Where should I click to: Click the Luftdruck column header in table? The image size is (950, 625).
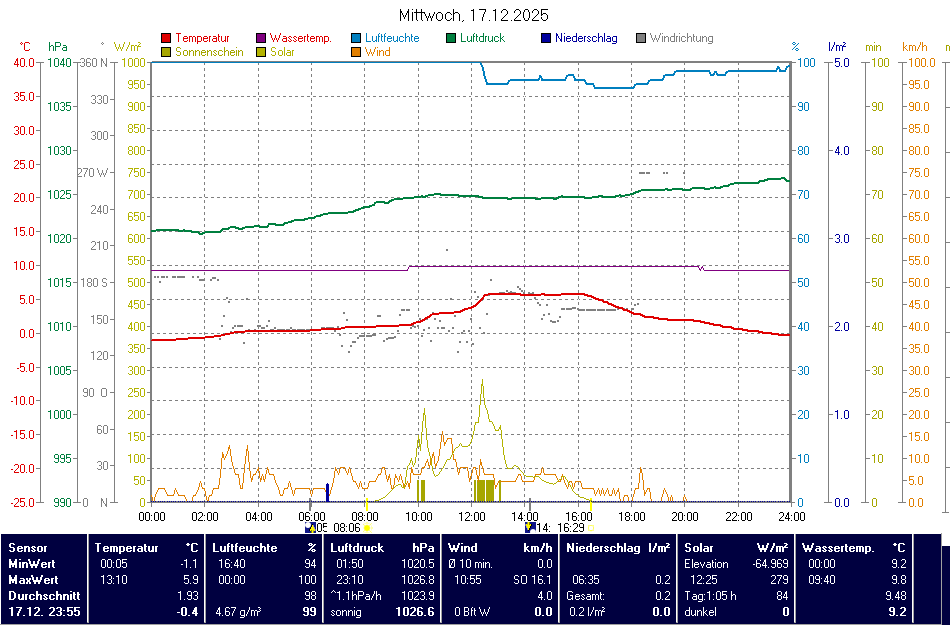point(357,548)
